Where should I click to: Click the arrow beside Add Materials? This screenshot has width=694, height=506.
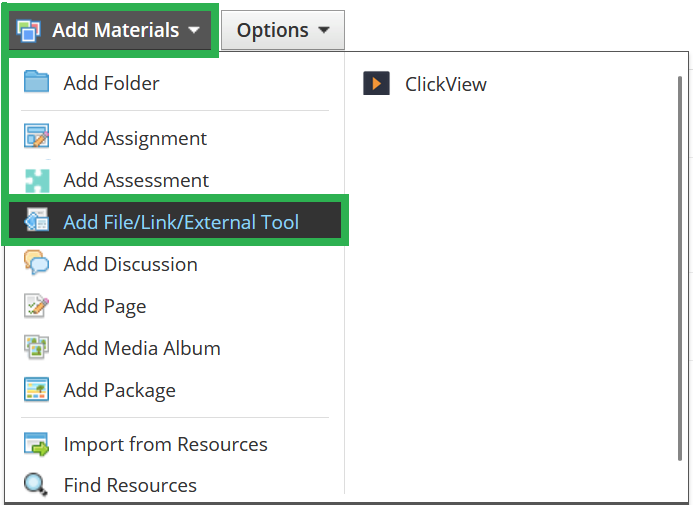point(194,30)
